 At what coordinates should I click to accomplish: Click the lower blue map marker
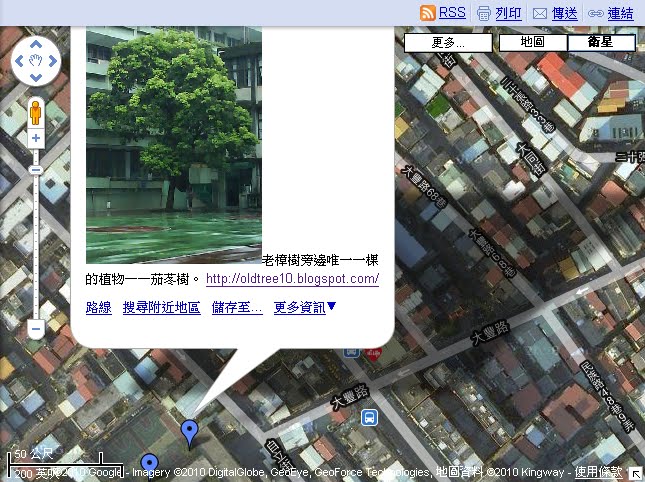click(149, 466)
